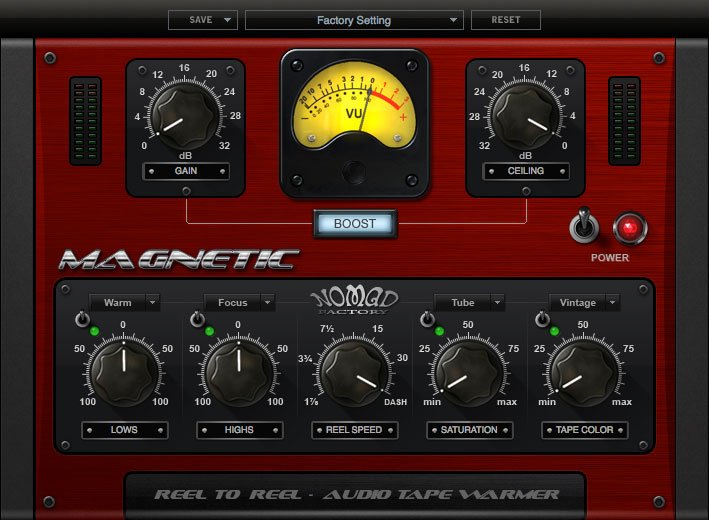Click the right output level meter
Screen dimensions: 709x520
click(x=624, y=121)
